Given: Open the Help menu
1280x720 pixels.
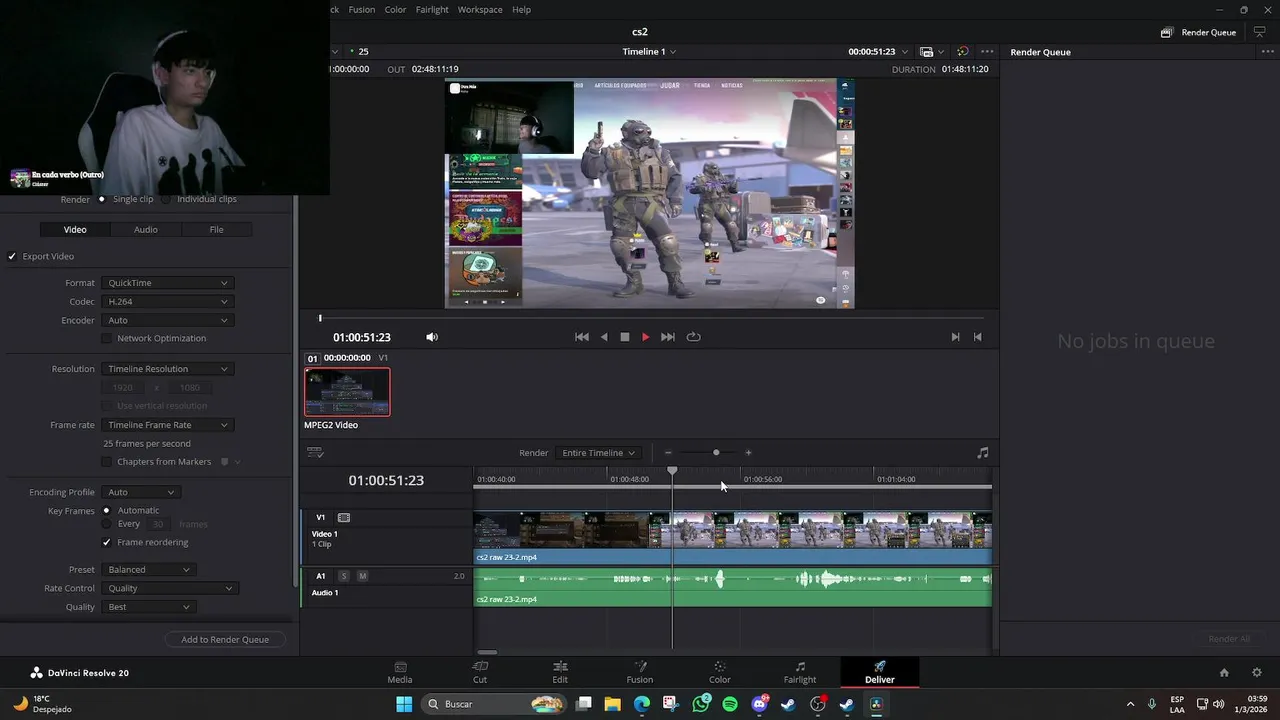Looking at the screenshot, I should coord(521,9).
